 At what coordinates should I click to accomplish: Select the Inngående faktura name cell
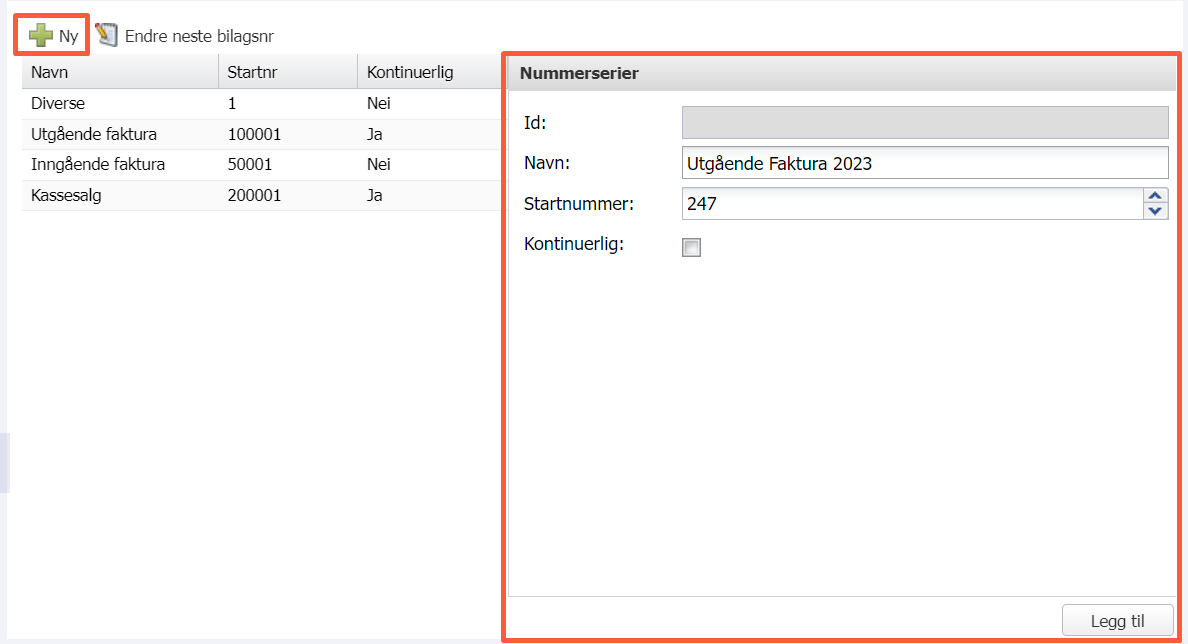(x=98, y=165)
